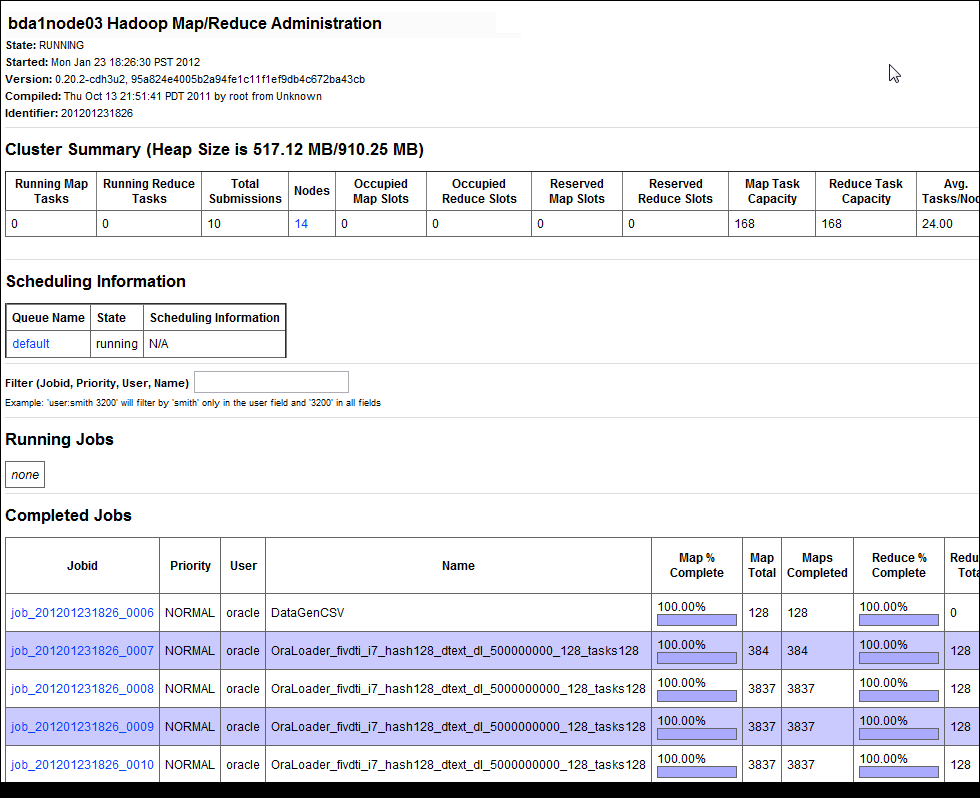Click the User column header

point(243,566)
